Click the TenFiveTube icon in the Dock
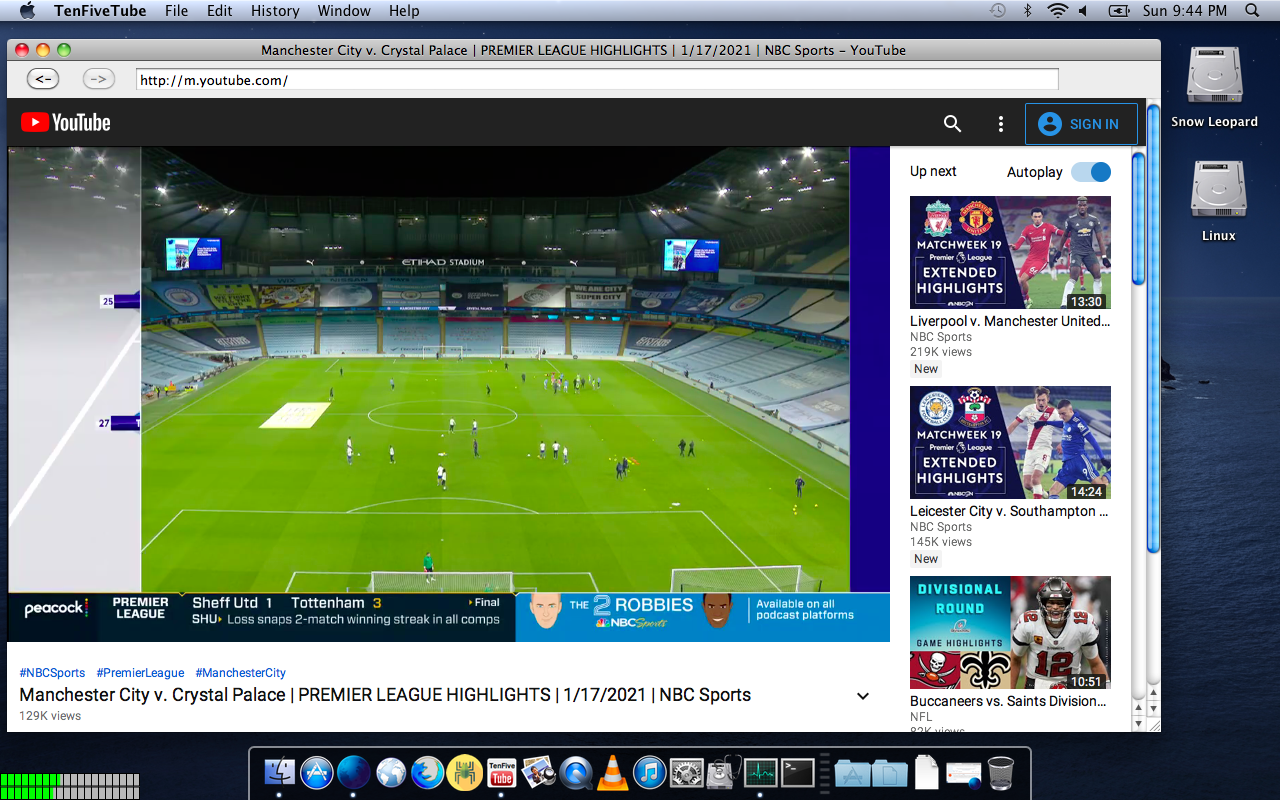The width and height of the screenshot is (1280, 800). coord(501,772)
